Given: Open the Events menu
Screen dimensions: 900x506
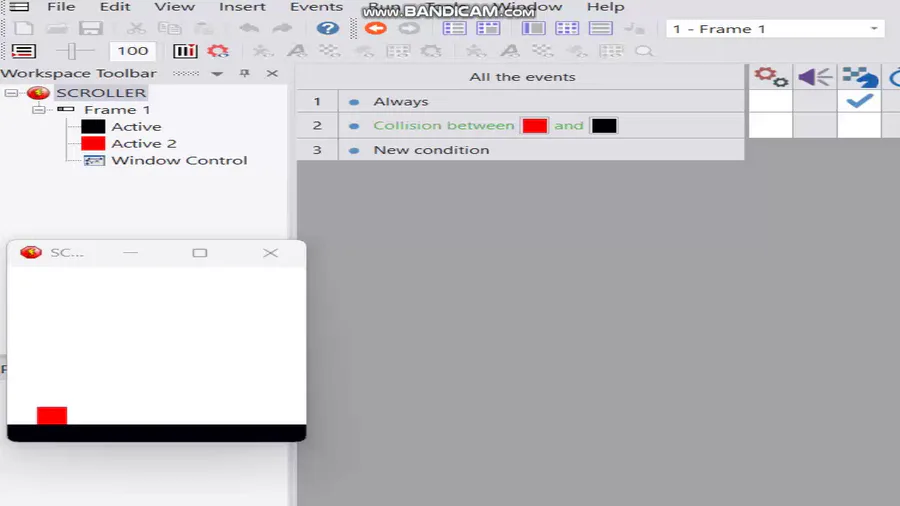Looking at the screenshot, I should [x=316, y=7].
